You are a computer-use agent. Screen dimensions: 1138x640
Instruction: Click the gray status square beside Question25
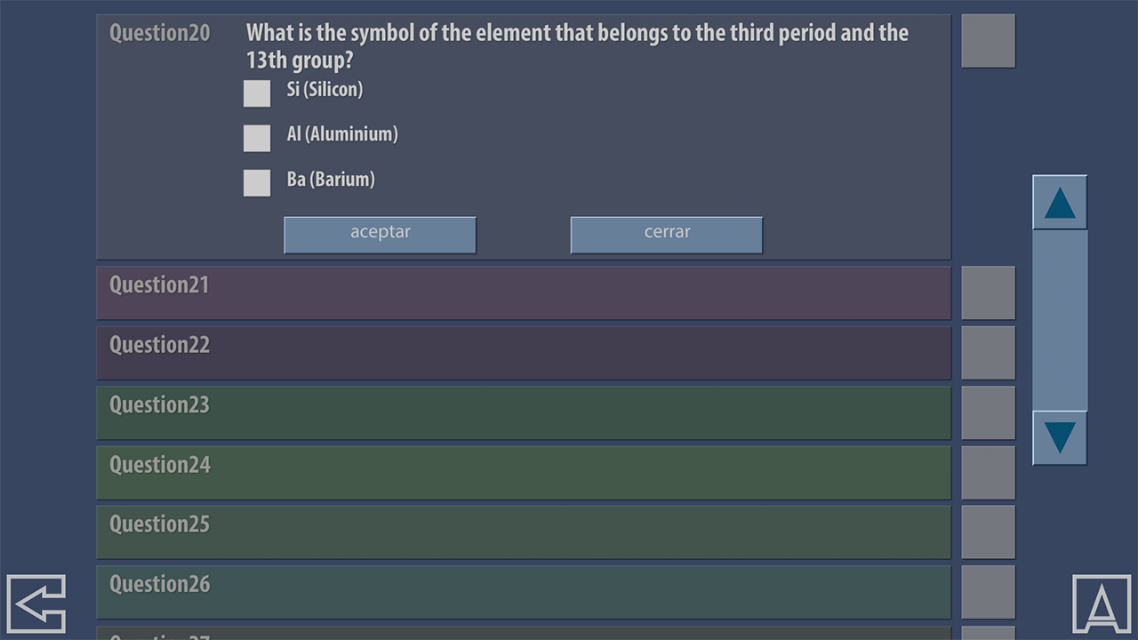(988, 532)
